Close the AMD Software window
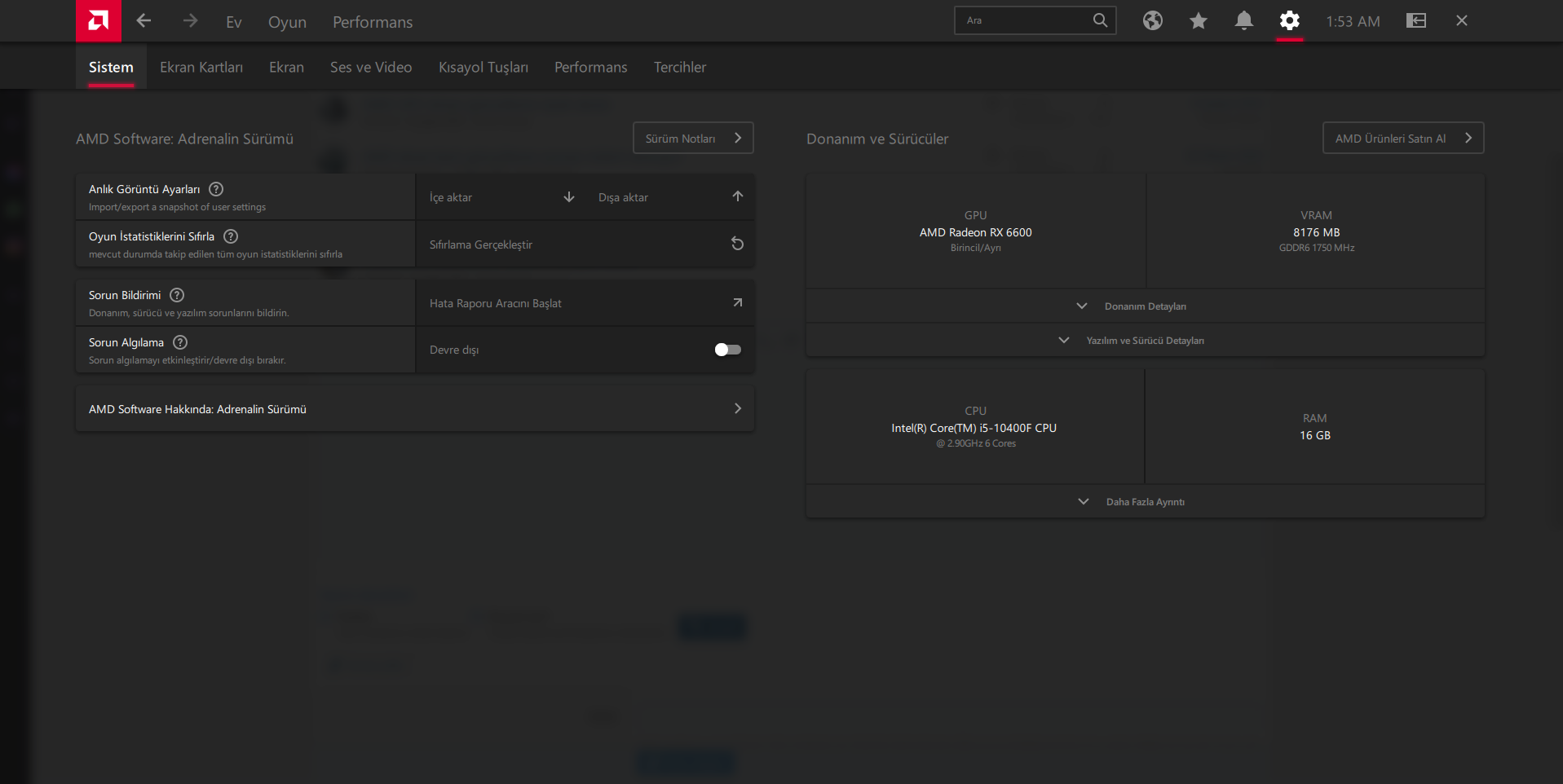Screen dimensions: 1563x784 pos(1462,20)
